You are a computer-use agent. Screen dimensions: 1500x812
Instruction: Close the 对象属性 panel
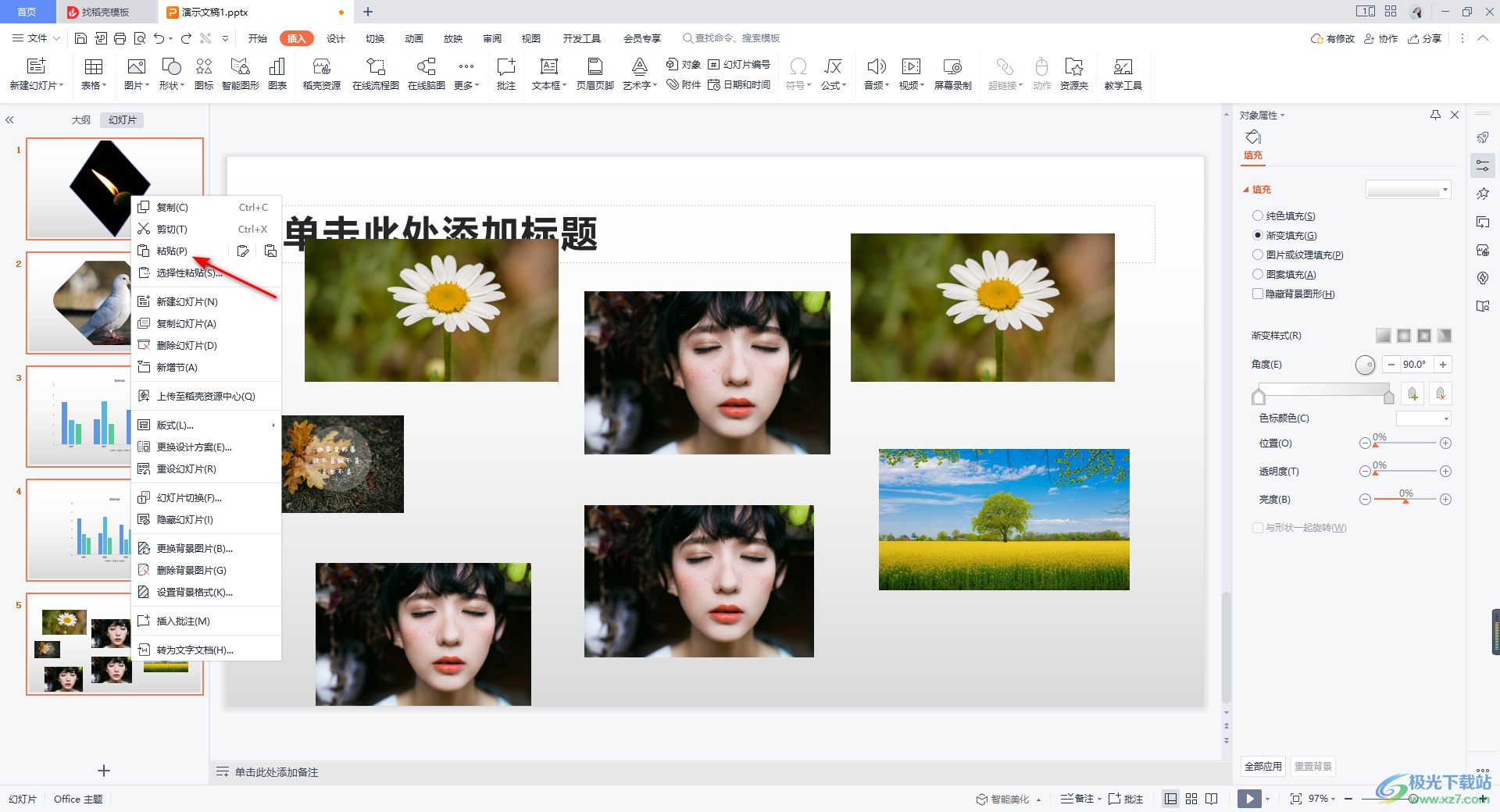point(1455,115)
